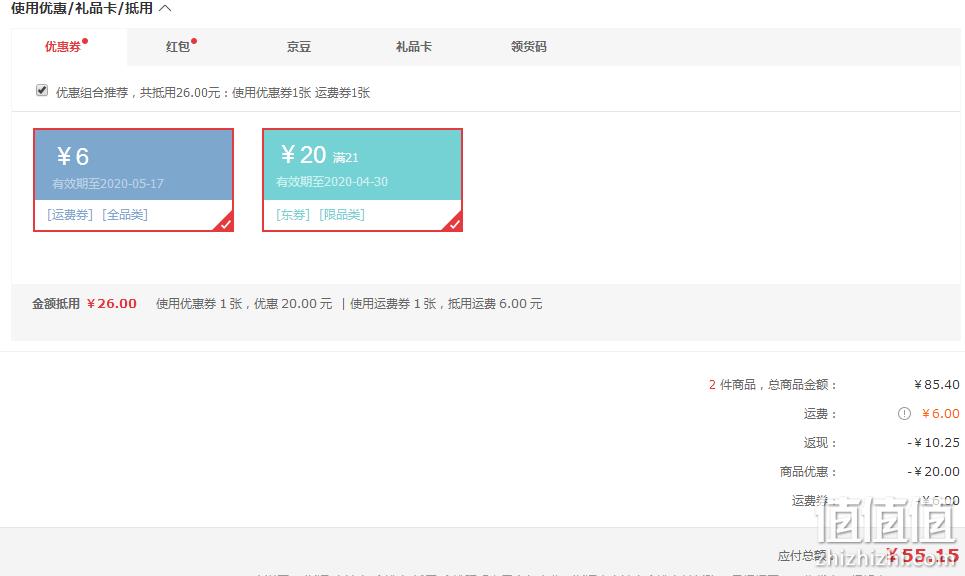Go to the 礼品卡 tab
Screen dimensions: 965x576
[414, 47]
